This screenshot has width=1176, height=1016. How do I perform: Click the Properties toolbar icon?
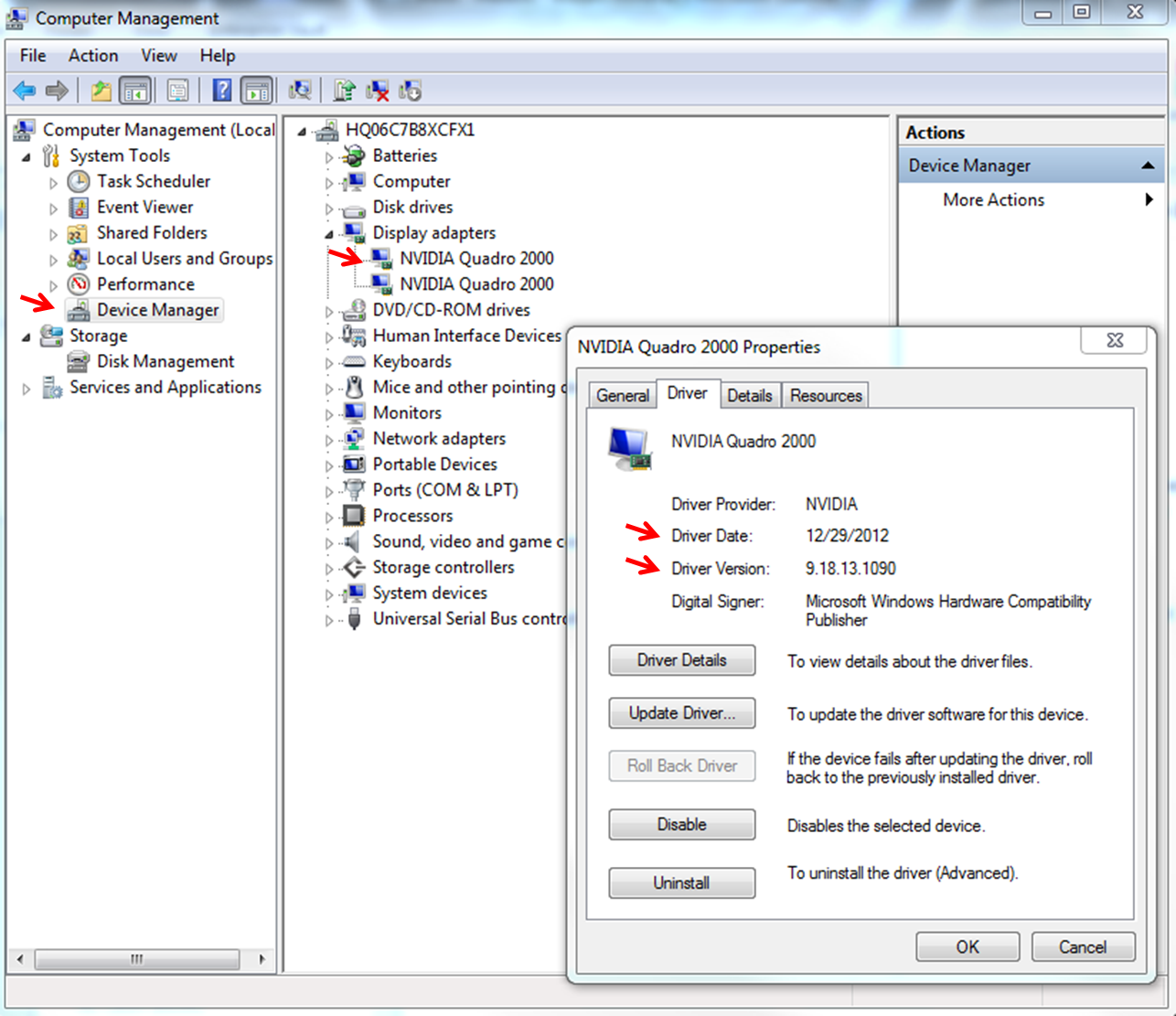(177, 91)
